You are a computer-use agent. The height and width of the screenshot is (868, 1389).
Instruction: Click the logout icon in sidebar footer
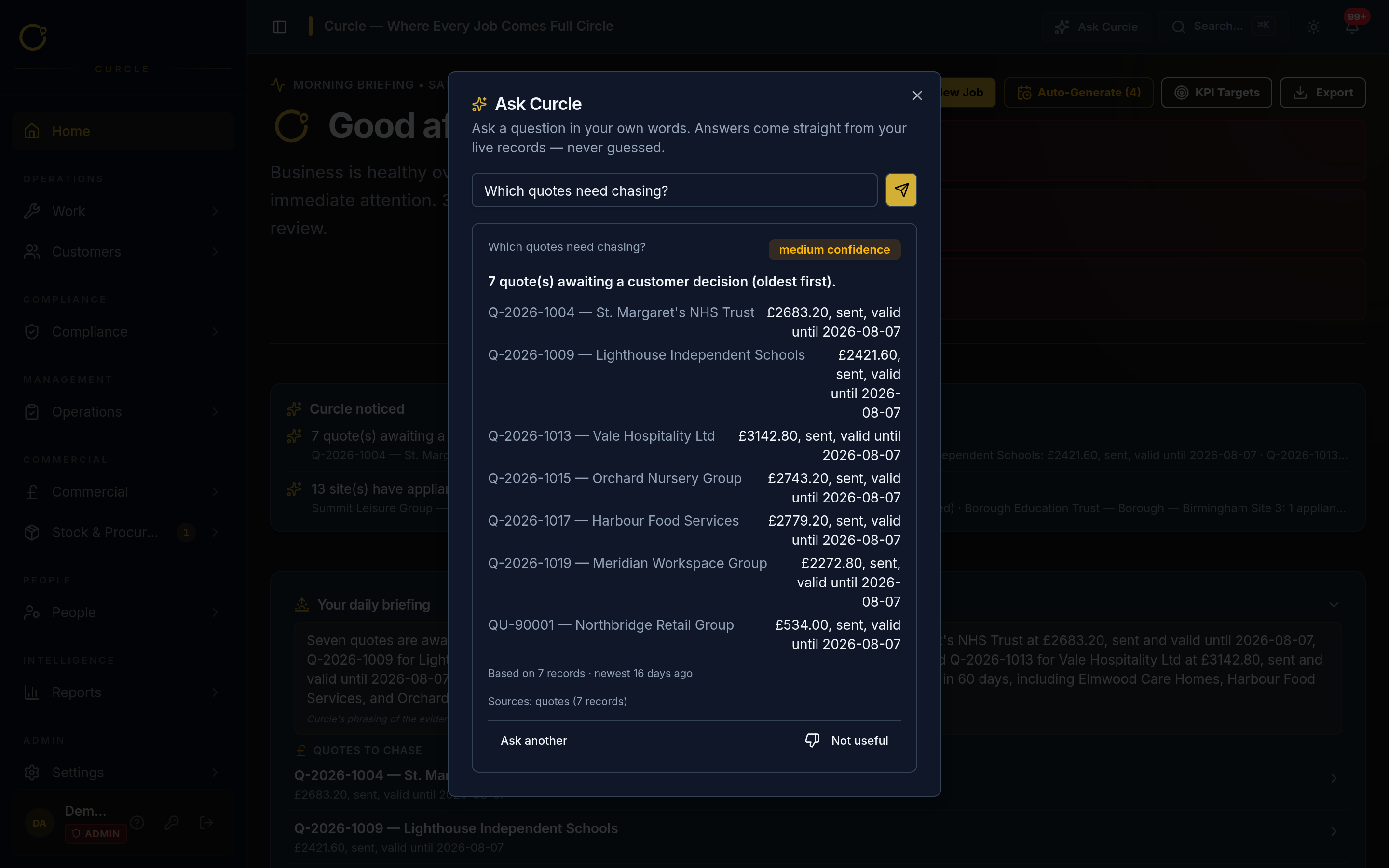(206, 823)
